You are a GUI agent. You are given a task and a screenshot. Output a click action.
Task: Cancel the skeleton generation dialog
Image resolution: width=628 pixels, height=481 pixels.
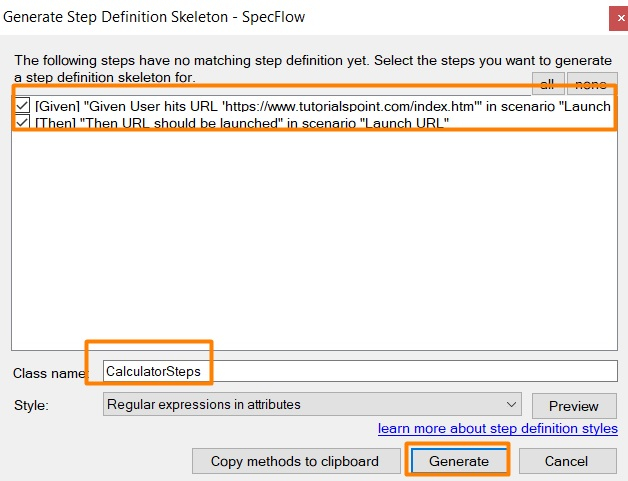tap(567, 461)
